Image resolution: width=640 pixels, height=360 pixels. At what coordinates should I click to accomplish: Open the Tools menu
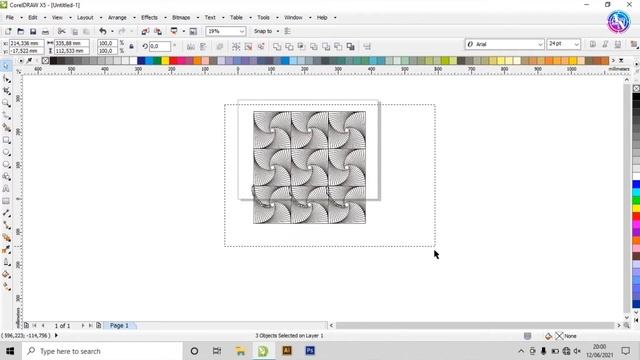(263, 18)
